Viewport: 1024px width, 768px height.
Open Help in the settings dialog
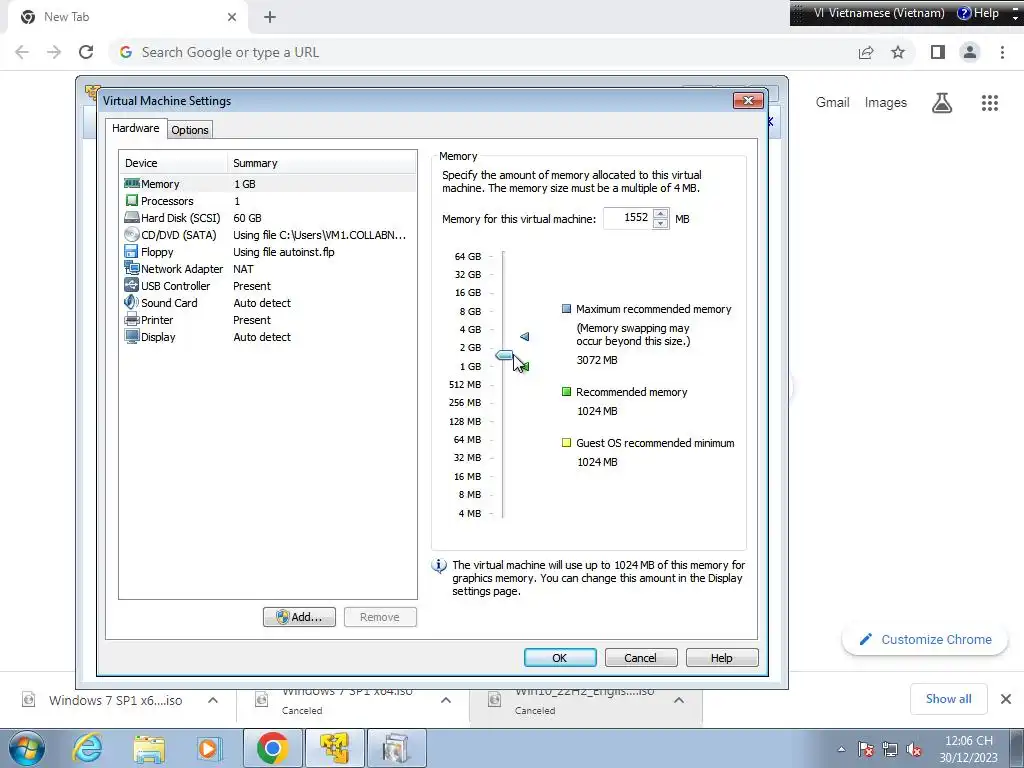[722, 658]
